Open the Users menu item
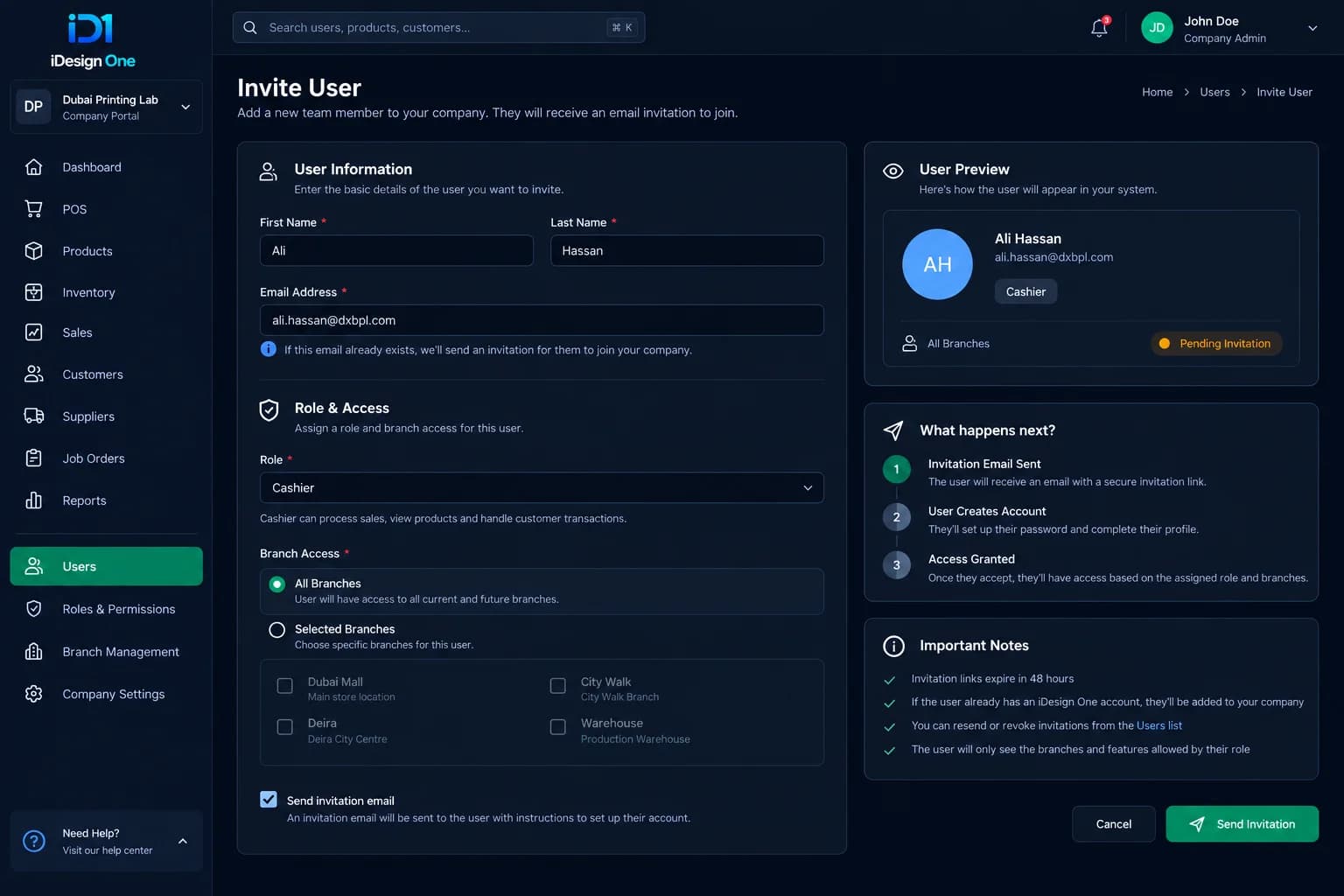This screenshot has width=1344, height=896. [x=106, y=566]
